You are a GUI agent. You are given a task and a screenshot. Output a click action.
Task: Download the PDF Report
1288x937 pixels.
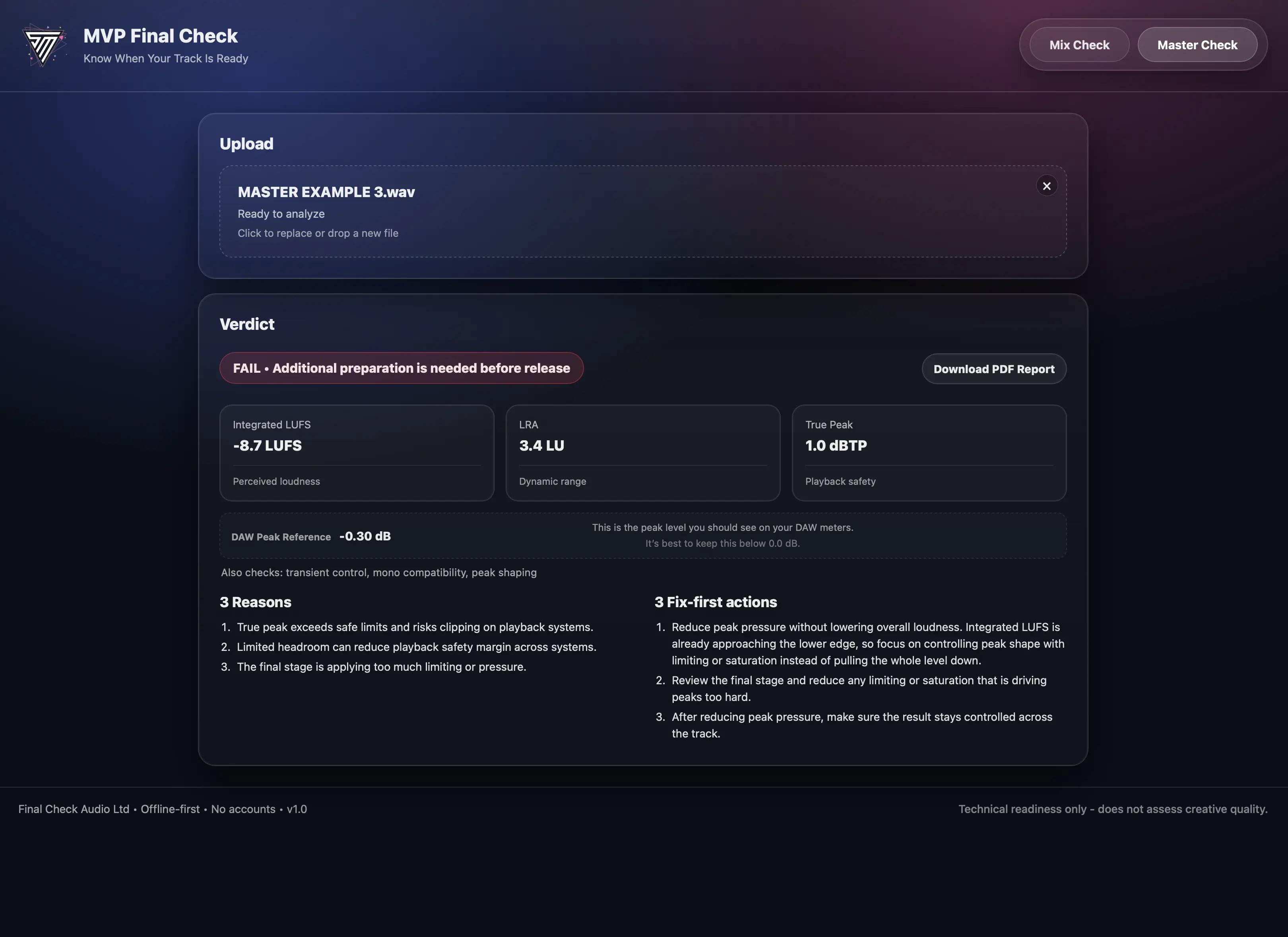pyautogui.click(x=993, y=369)
